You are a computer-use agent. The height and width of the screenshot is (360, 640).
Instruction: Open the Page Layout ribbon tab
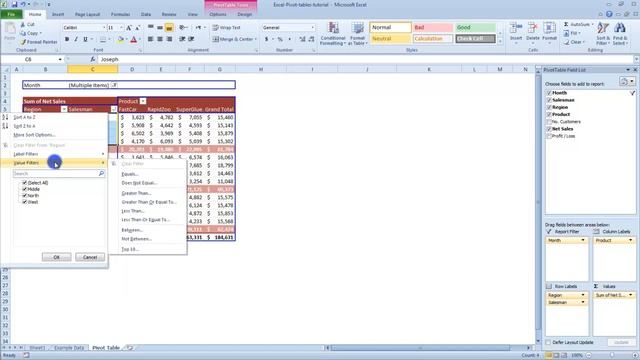[x=87, y=14]
